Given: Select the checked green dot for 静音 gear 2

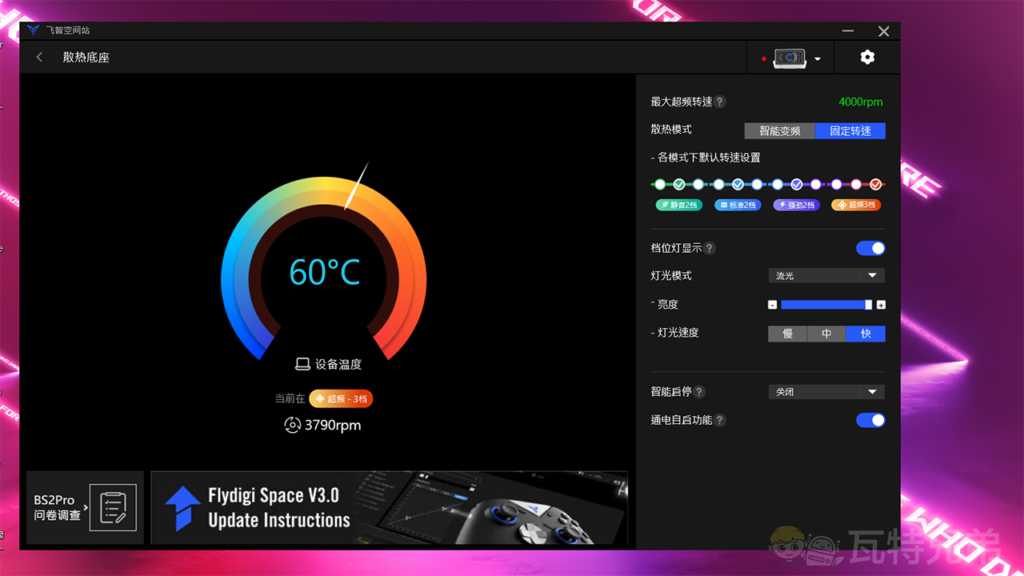Looking at the screenshot, I should [679, 184].
